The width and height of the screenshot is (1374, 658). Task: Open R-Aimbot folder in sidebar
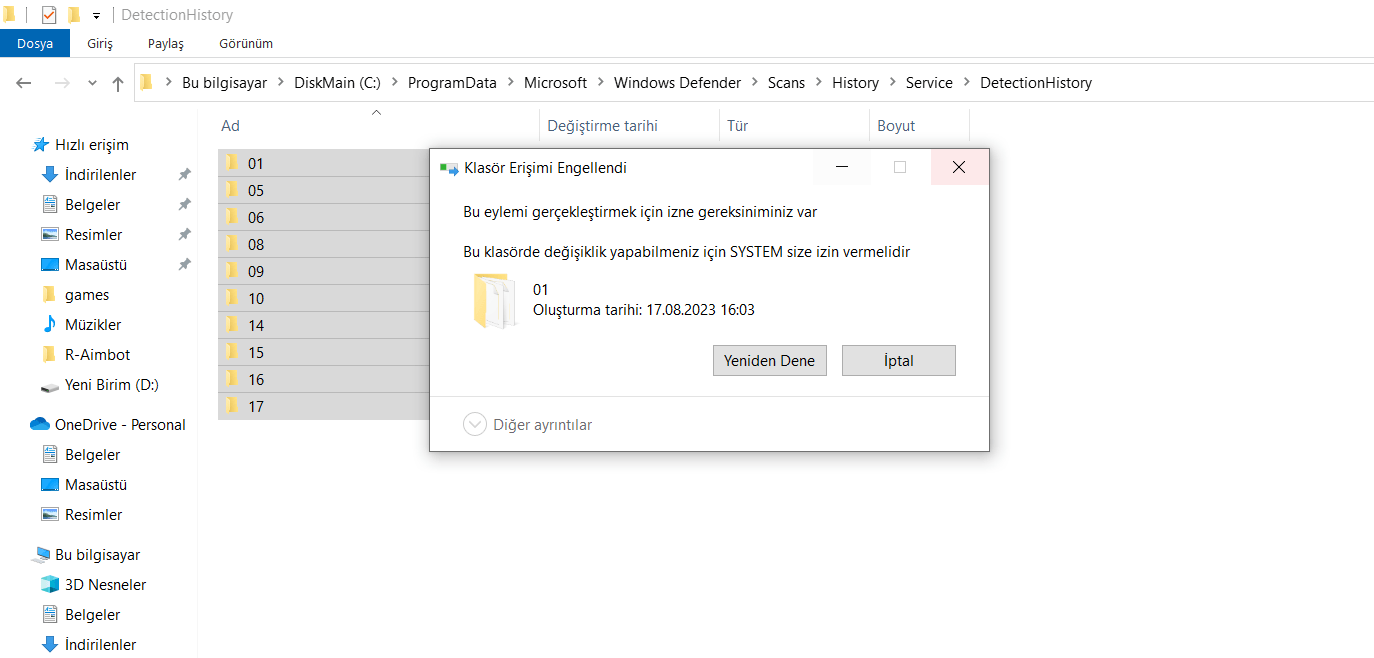pos(97,355)
